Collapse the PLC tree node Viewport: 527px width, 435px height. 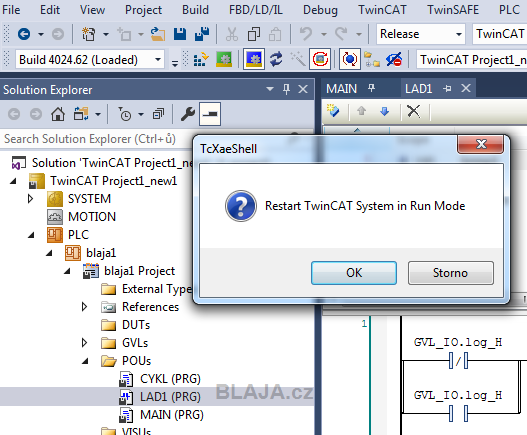point(31,235)
